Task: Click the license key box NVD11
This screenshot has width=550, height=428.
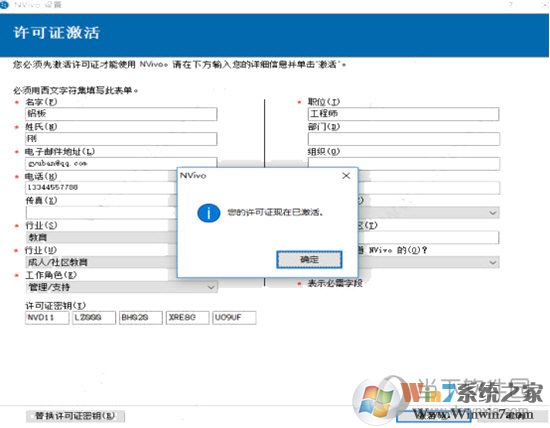Action: [x=47, y=318]
